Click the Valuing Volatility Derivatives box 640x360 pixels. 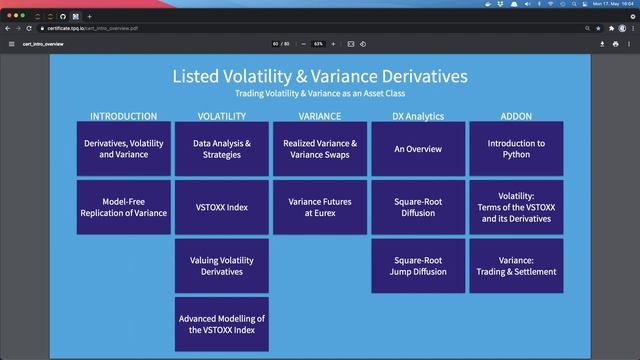click(x=222, y=266)
